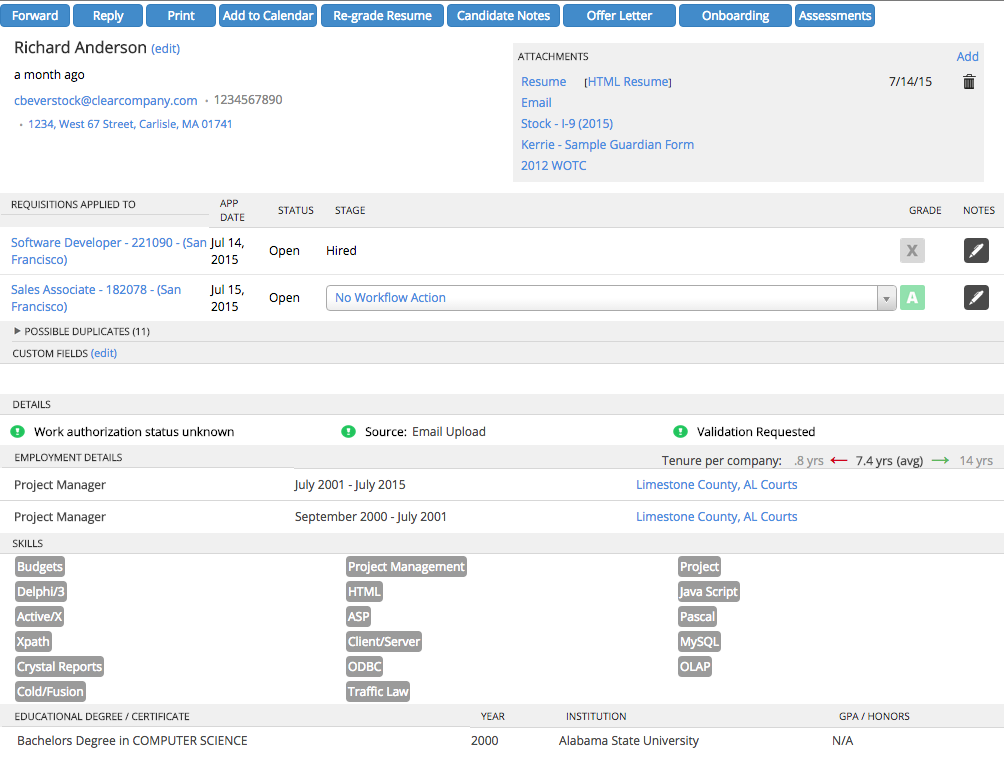The height and width of the screenshot is (770, 1004).
Task: Open notes editor pencil for Software Developer requisition
Action: 976,250
